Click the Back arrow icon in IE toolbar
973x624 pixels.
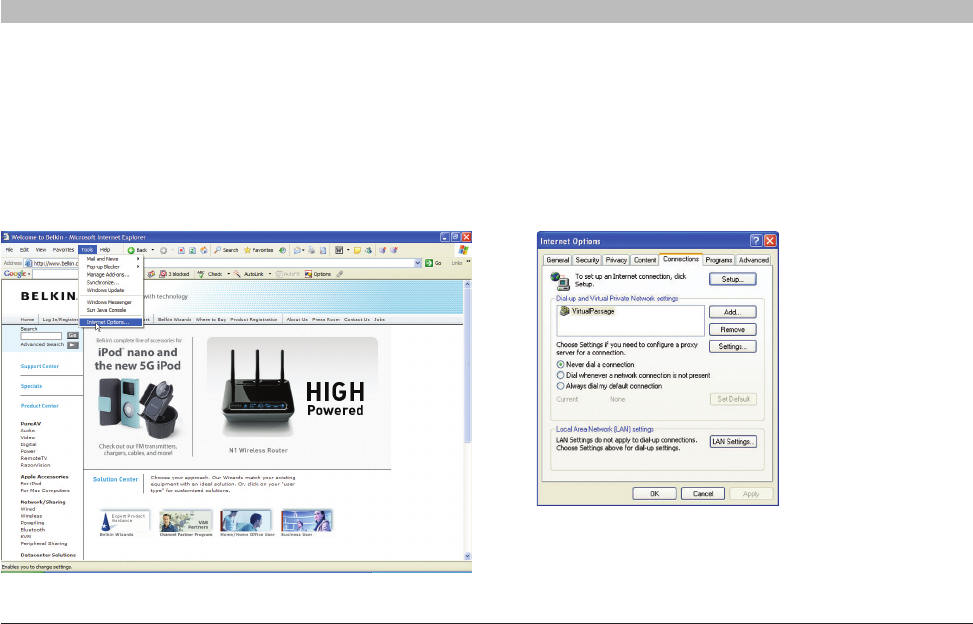(131, 249)
